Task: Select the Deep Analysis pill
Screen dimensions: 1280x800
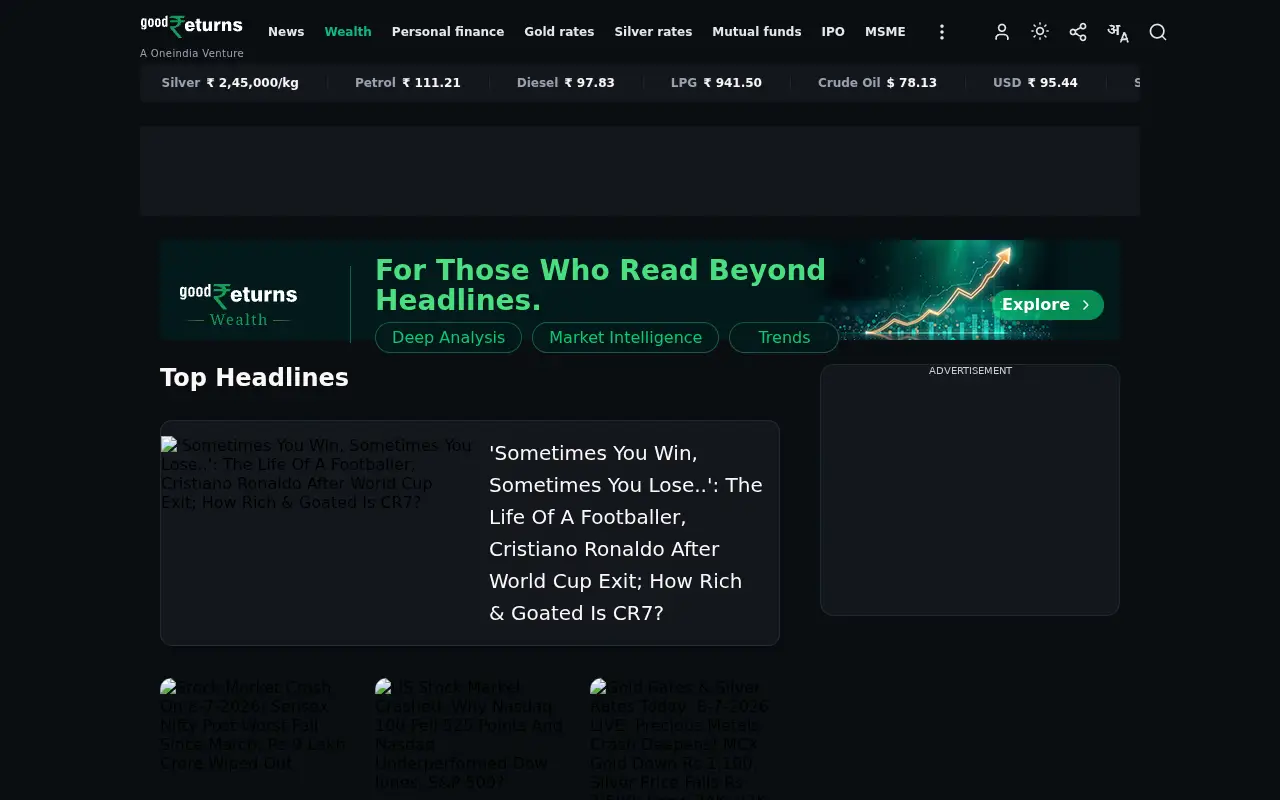Action: coord(448,337)
